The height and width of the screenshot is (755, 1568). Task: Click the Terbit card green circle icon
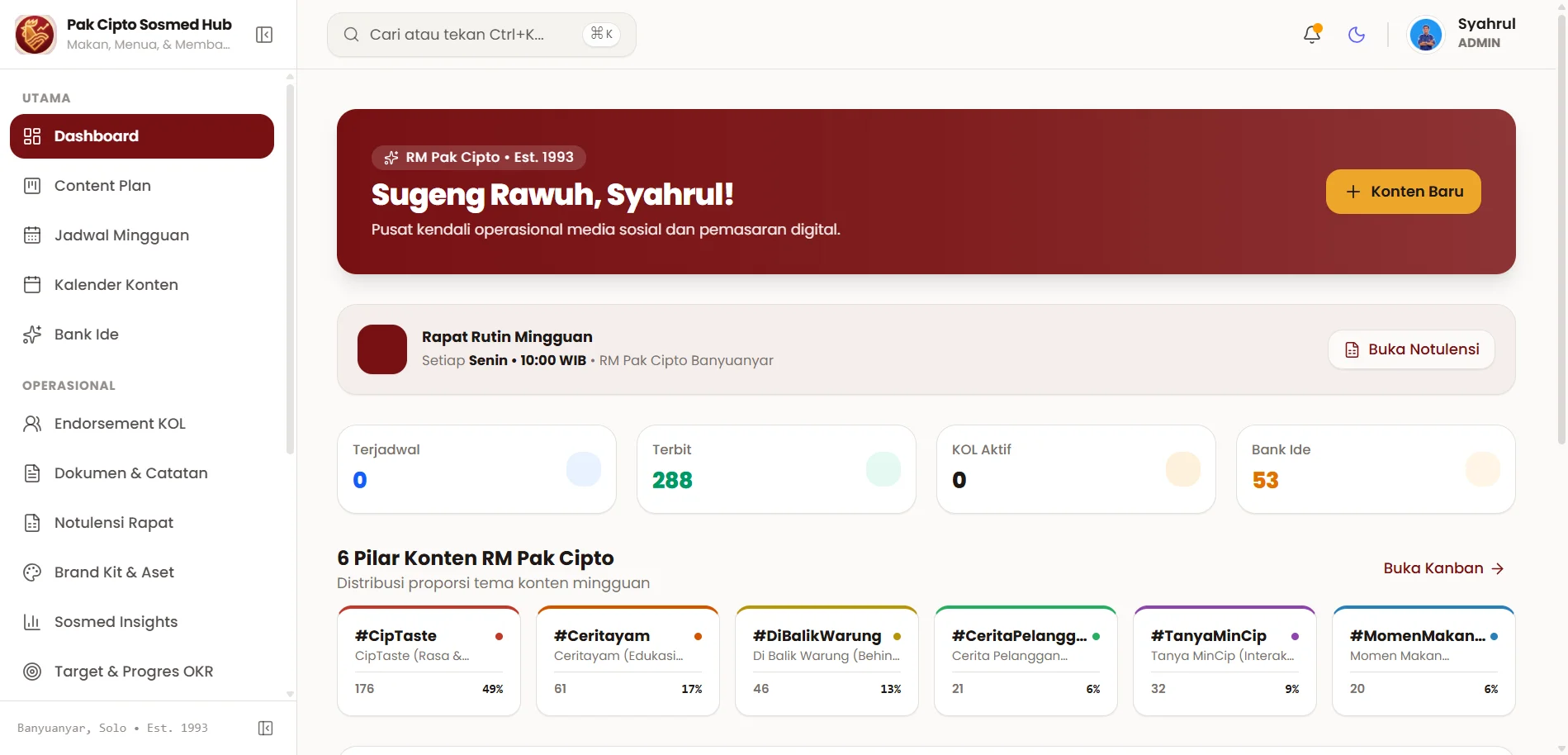click(883, 469)
